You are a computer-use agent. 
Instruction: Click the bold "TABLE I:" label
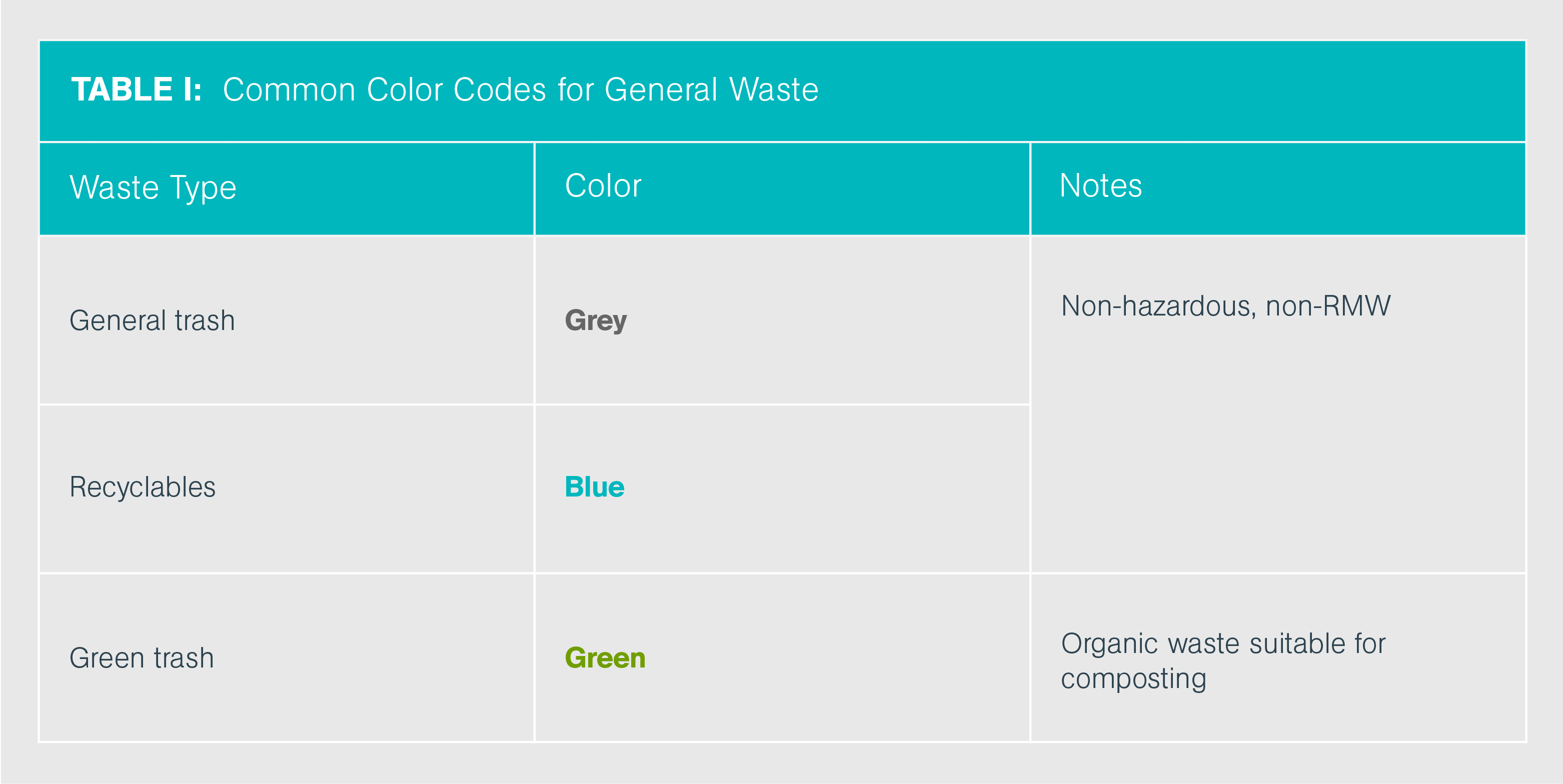point(137,89)
